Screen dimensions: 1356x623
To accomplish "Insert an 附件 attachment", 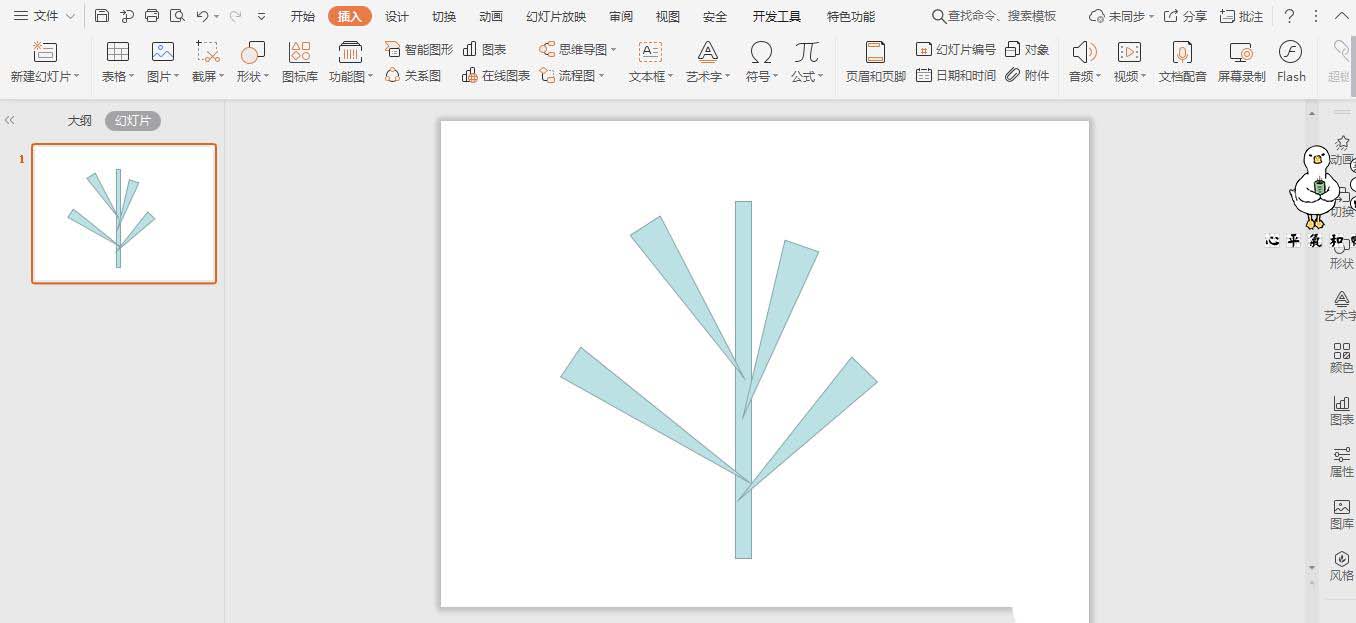I will point(1027,75).
